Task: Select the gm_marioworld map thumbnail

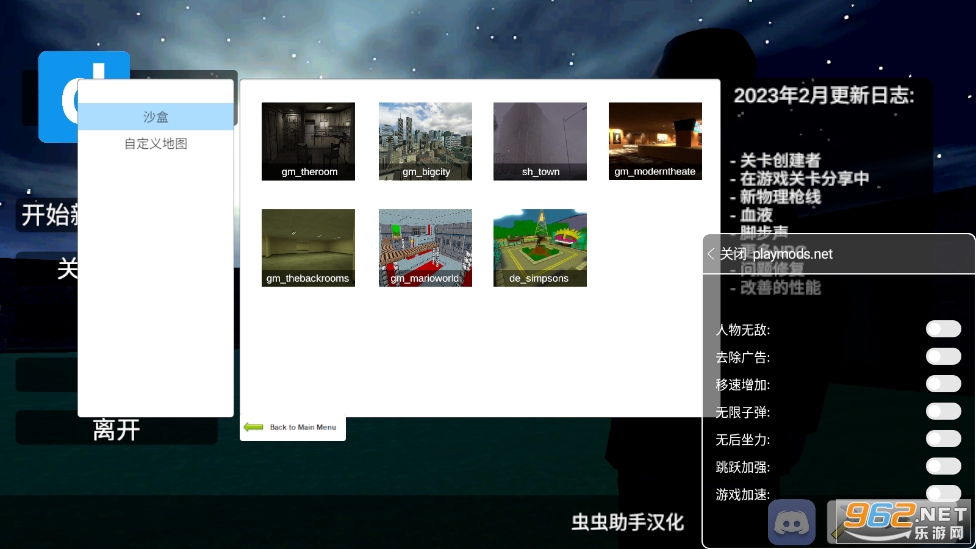Action: click(425, 248)
